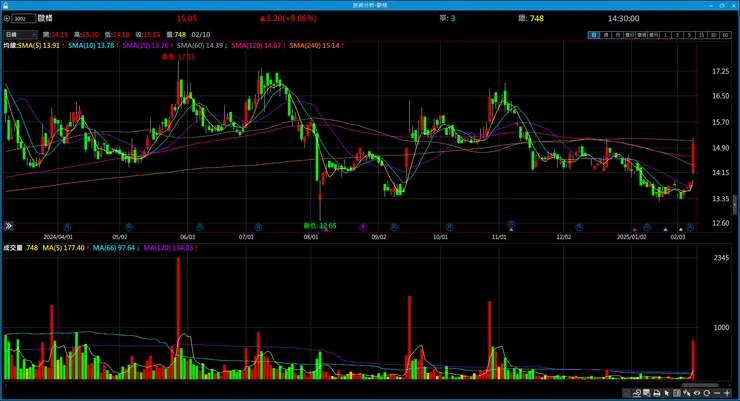
Task: Select the 日 daily timeframe button
Action: [594, 35]
